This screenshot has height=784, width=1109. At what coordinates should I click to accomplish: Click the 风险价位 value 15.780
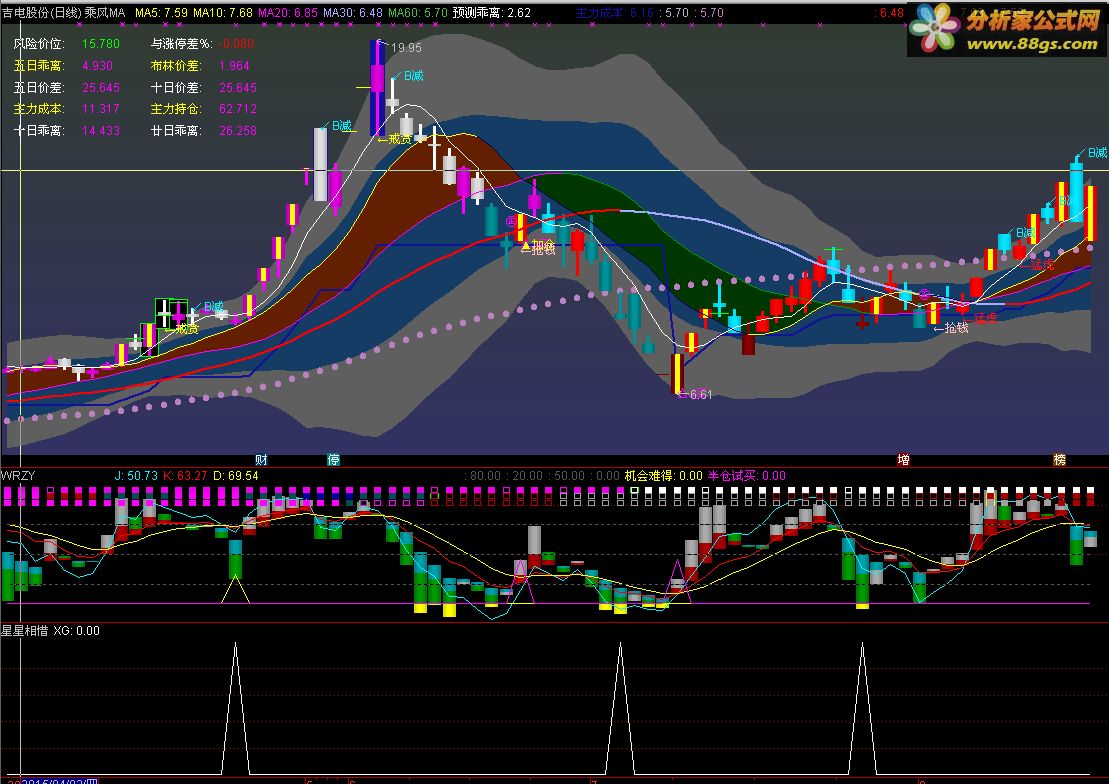pyautogui.click(x=100, y=44)
